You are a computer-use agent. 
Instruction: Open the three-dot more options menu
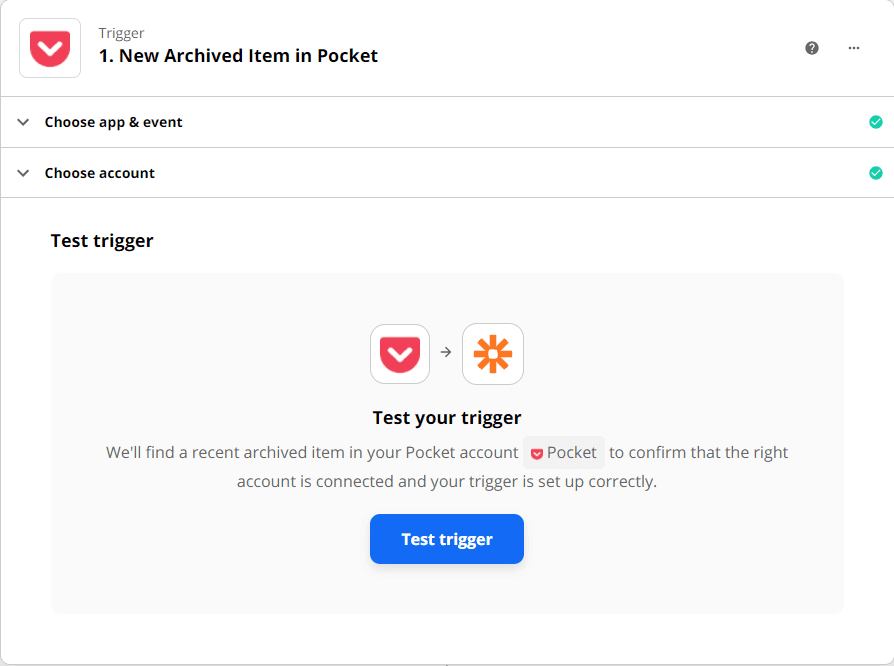[854, 48]
